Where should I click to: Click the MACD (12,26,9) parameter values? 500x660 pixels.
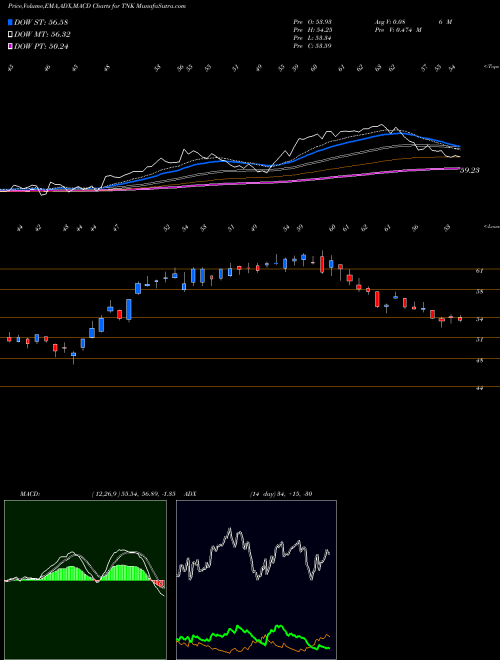point(133,493)
